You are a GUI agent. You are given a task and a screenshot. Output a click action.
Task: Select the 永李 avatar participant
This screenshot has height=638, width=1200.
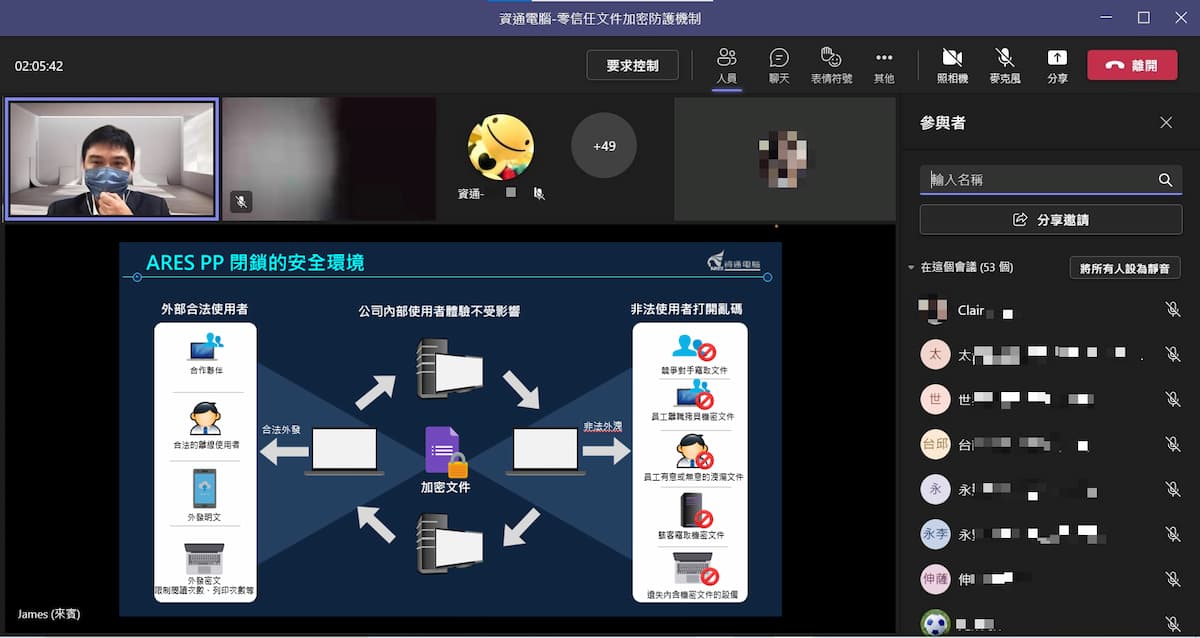(x=935, y=534)
